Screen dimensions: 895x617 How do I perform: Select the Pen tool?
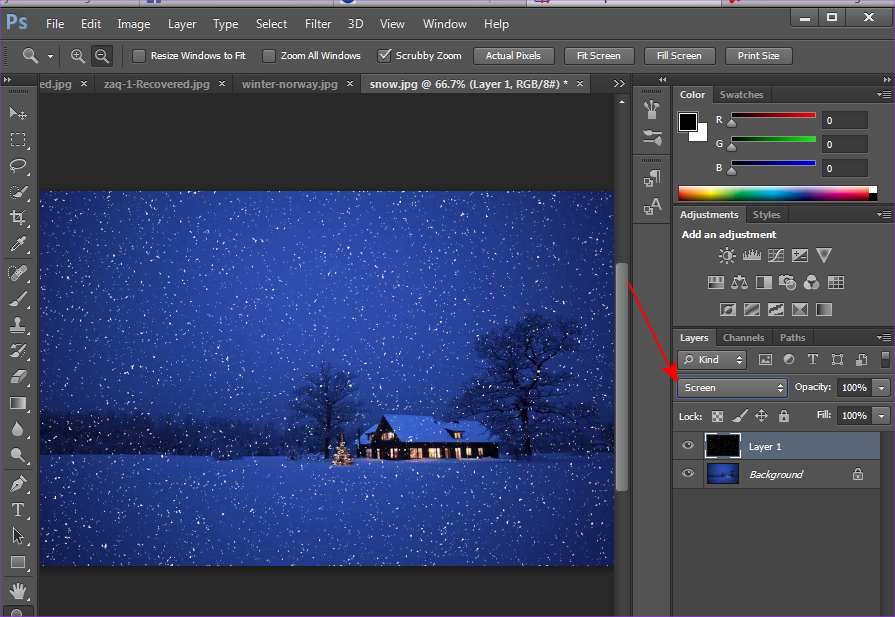pyautogui.click(x=18, y=484)
